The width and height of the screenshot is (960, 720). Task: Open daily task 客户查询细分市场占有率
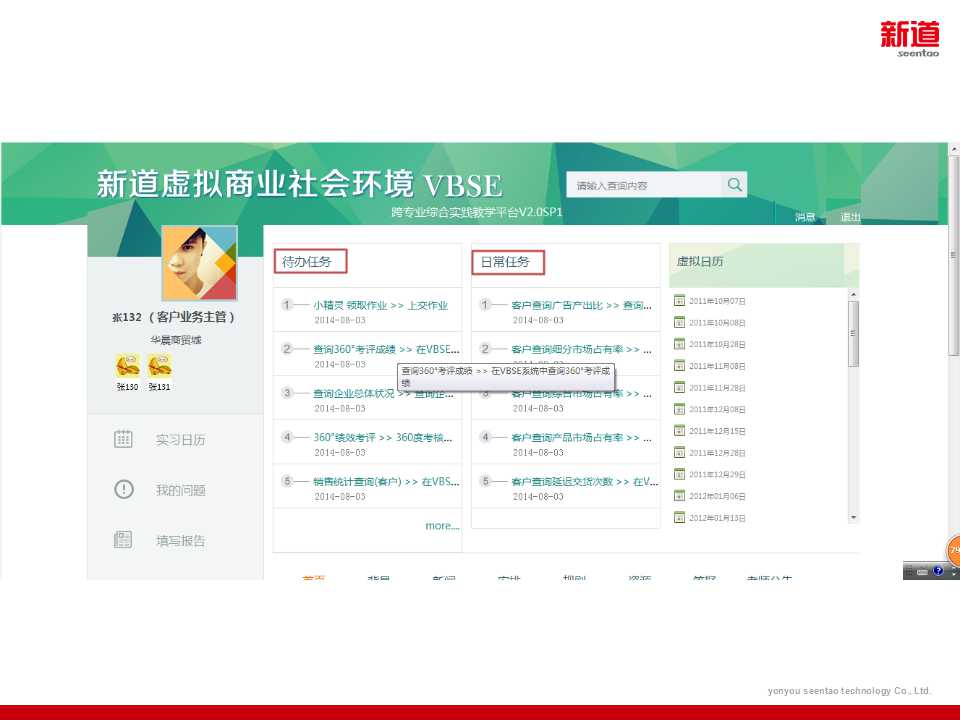(x=581, y=349)
